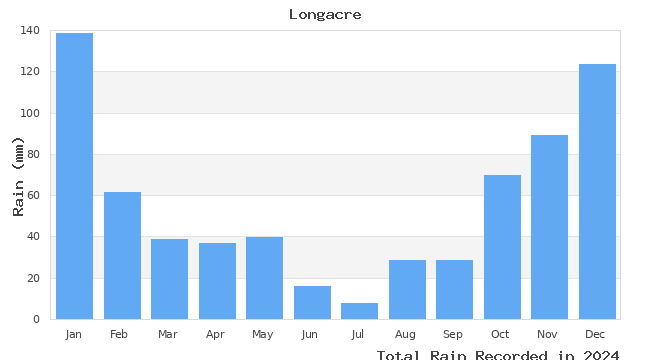Select the June rainfall bar

point(313,303)
